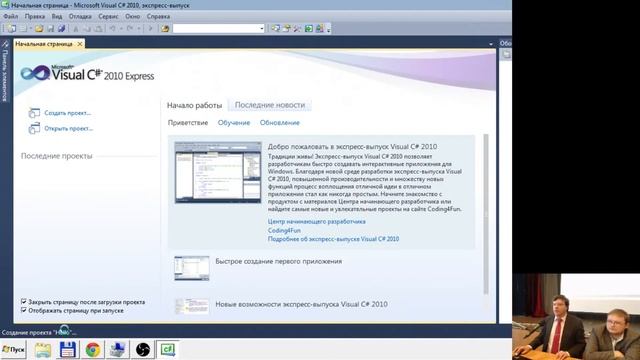Click the Start Debugging arrow icon
The image size is (640, 360).
[x=150, y=29]
